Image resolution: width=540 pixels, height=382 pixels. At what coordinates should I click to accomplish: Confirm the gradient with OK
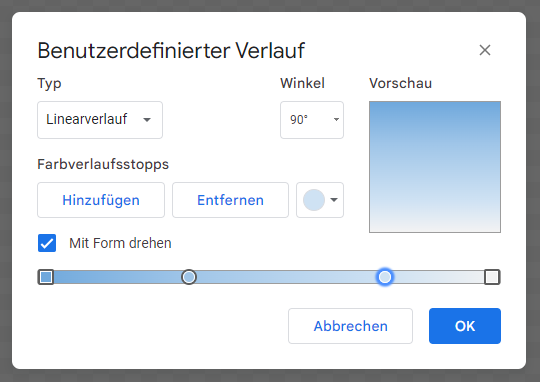click(465, 326)
